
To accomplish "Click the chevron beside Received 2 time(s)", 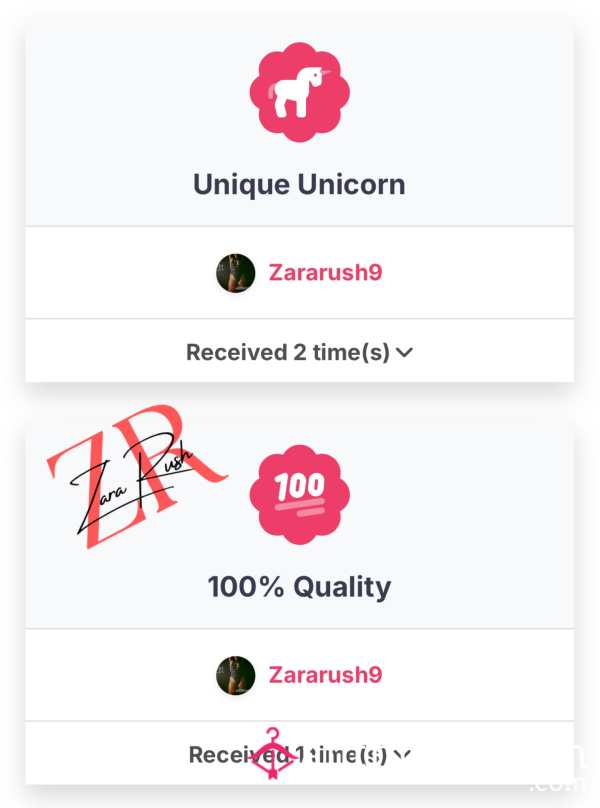I will [x=405, y=352].
